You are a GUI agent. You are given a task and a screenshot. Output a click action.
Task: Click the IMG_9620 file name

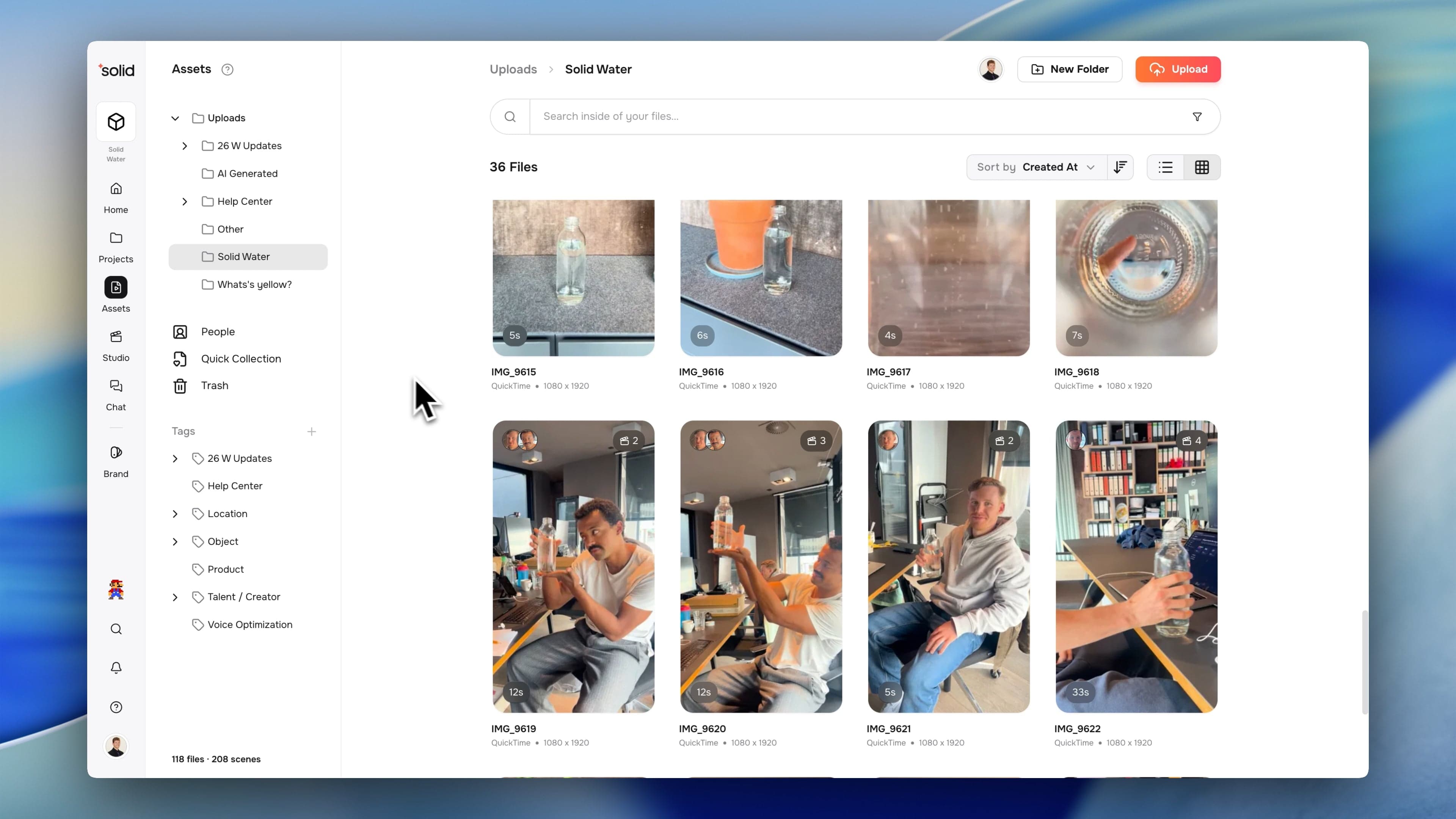[x=702, y=729]
